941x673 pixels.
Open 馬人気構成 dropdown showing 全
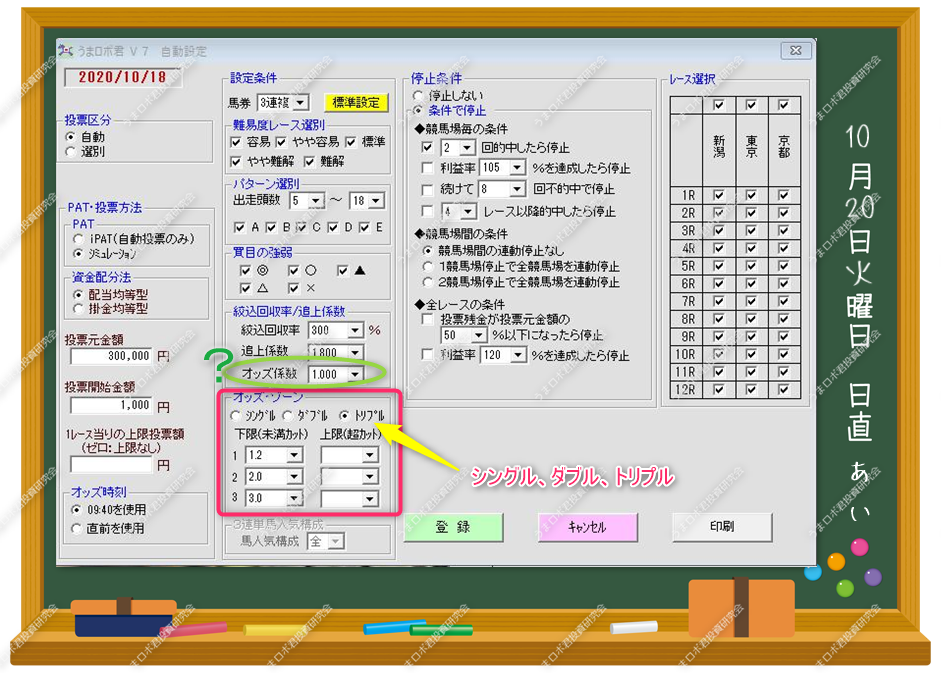coord(336,542)
